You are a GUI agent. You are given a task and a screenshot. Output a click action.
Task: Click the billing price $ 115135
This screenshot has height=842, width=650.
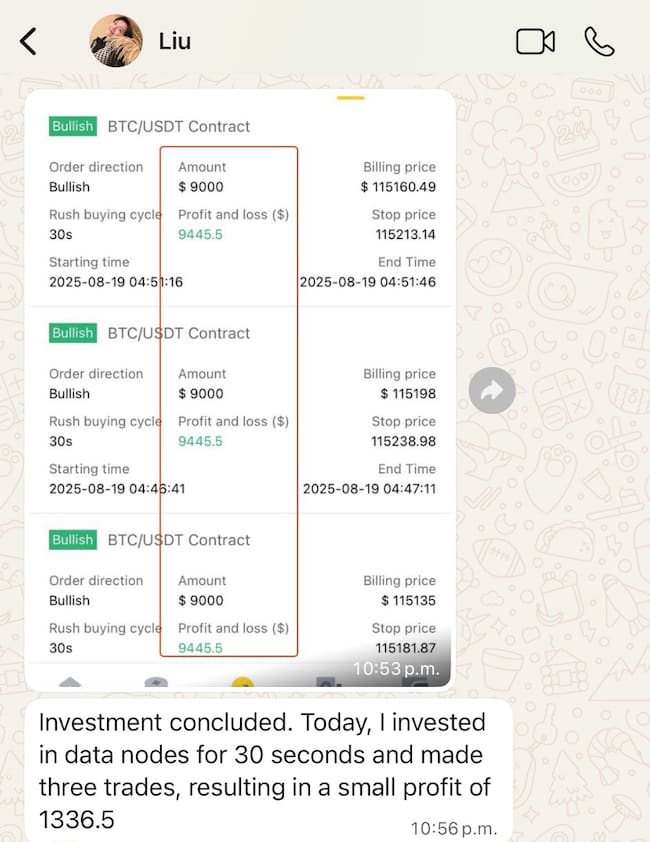pos(408,601)
